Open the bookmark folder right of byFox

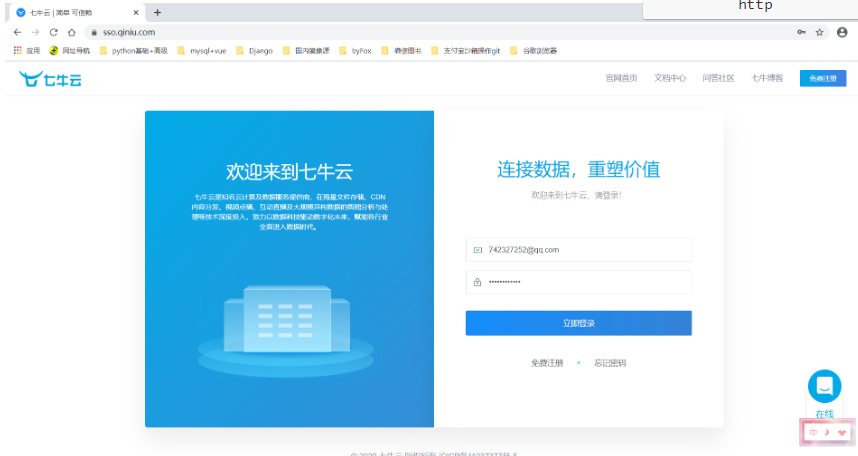[x=402, y=50]
